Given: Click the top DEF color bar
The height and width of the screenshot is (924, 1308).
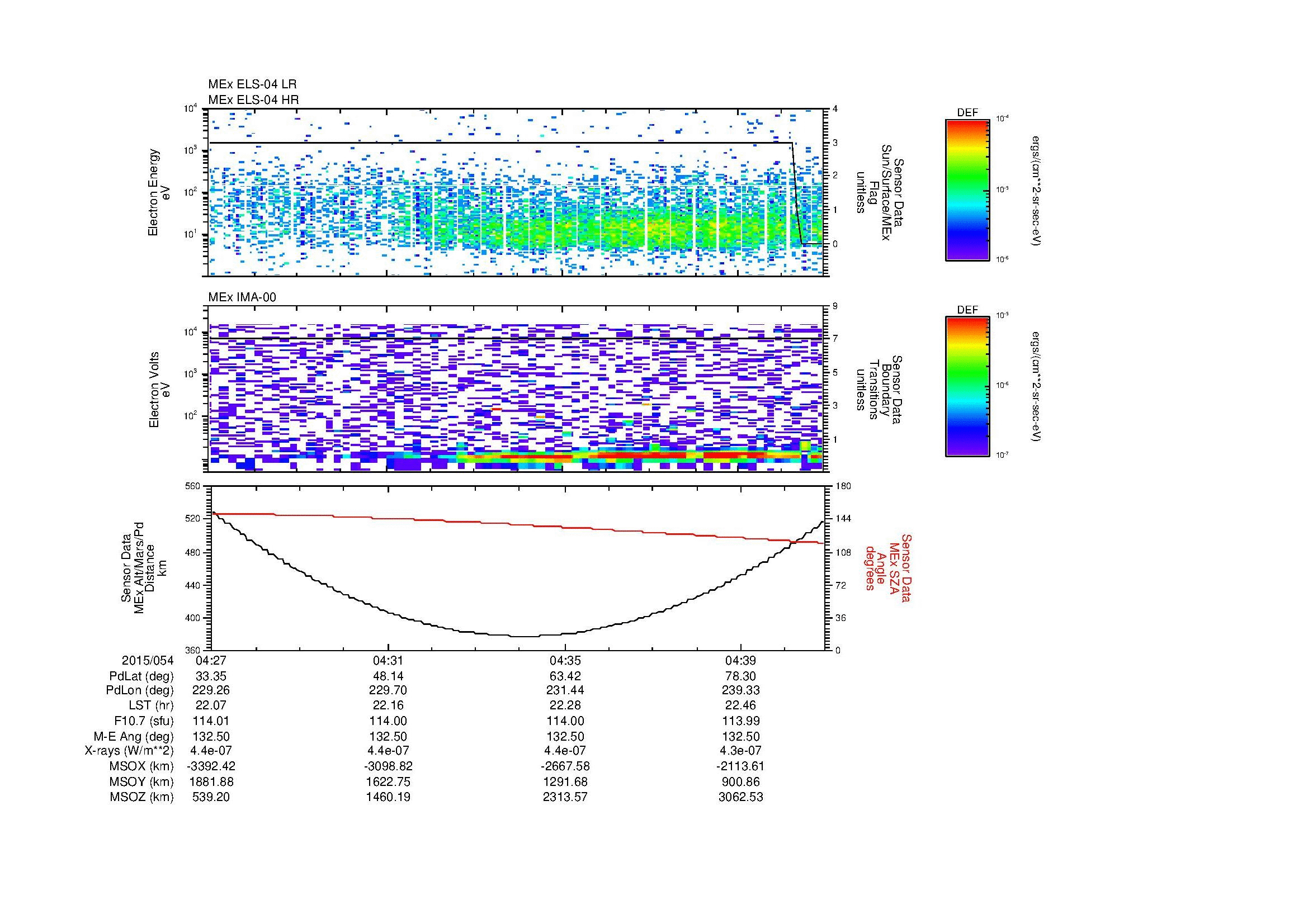Looking at the screenshot, I should click(x=967, y=189).
